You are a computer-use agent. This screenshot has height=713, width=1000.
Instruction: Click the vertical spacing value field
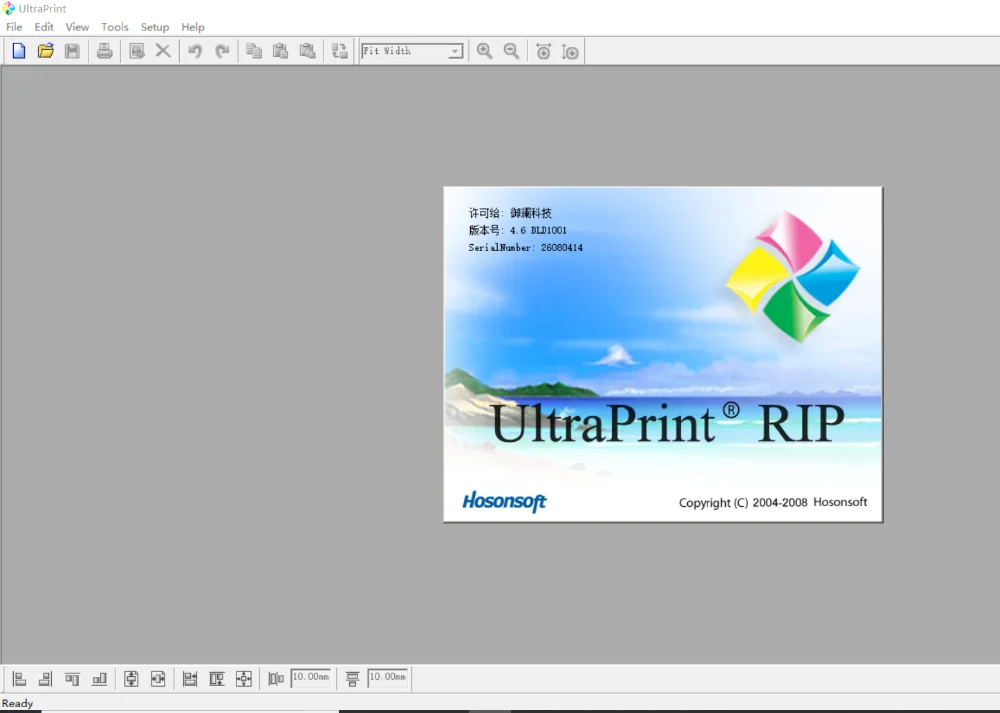pyautogui.click(x=388, y=678)
